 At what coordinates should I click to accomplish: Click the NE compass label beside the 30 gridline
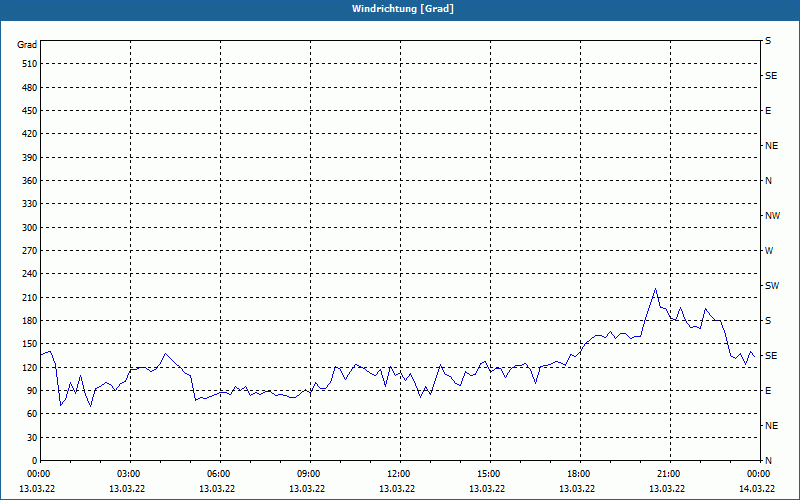[771, 426]
